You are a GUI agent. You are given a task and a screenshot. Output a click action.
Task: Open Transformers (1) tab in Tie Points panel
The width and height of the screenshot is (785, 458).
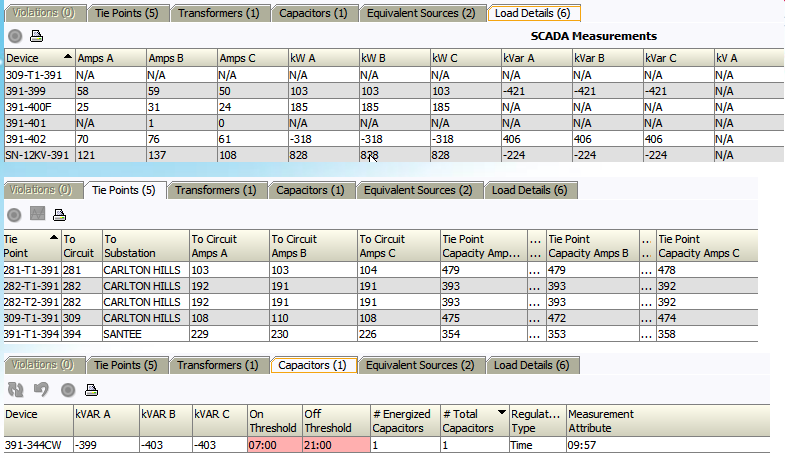coord(216,190)
